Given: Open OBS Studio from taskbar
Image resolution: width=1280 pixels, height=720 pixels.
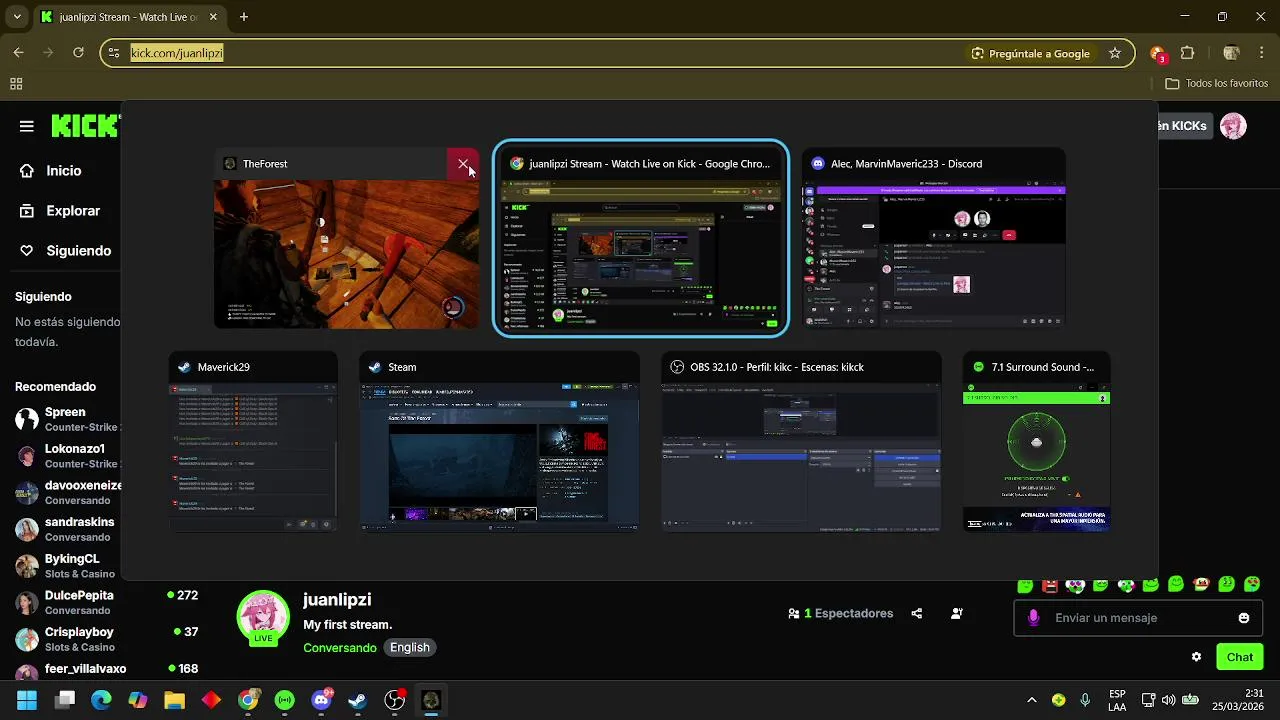Looking at the screenshot, I should point(395,700).
